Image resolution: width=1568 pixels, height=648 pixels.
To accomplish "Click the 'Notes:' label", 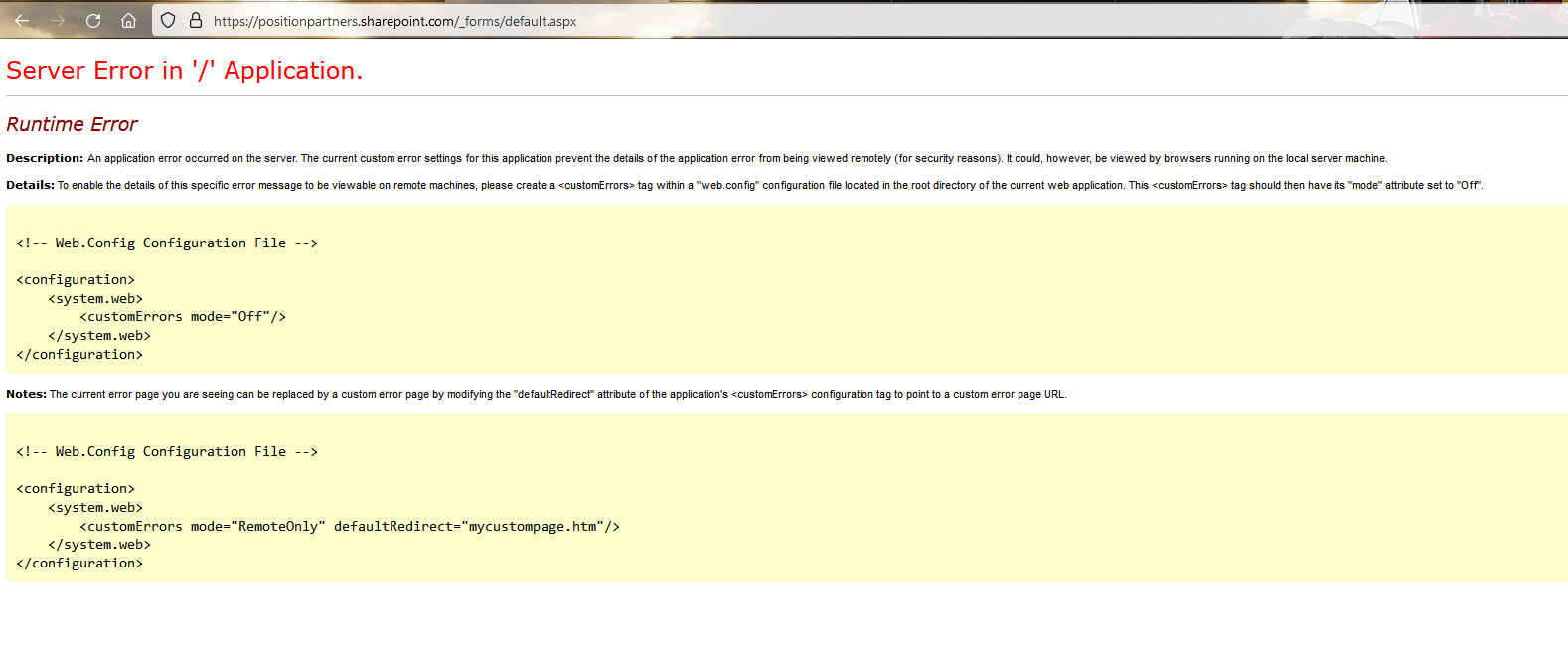I will (x=26, y=394).
